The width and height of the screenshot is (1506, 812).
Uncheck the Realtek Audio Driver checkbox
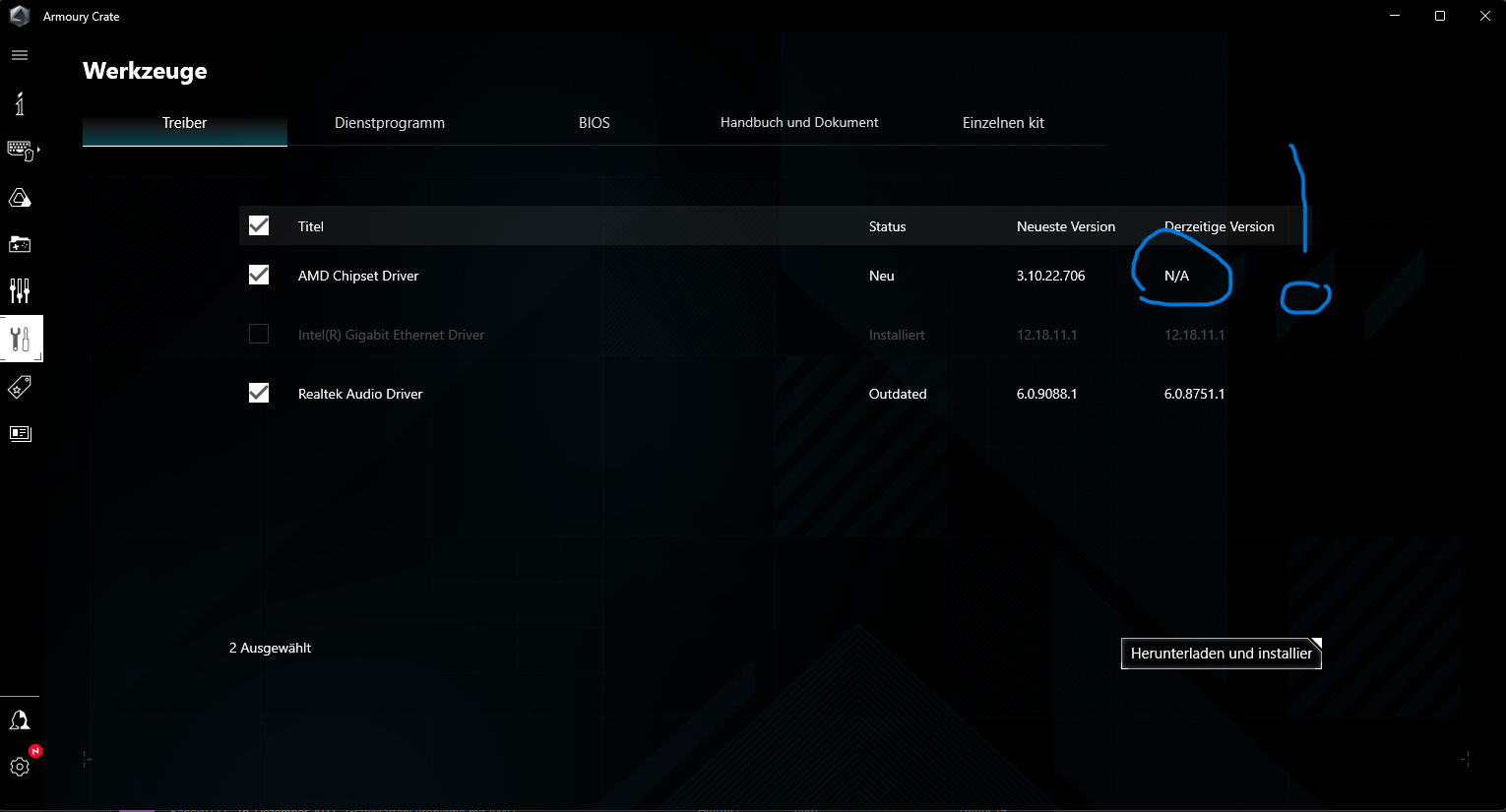(x=259, y=393)
